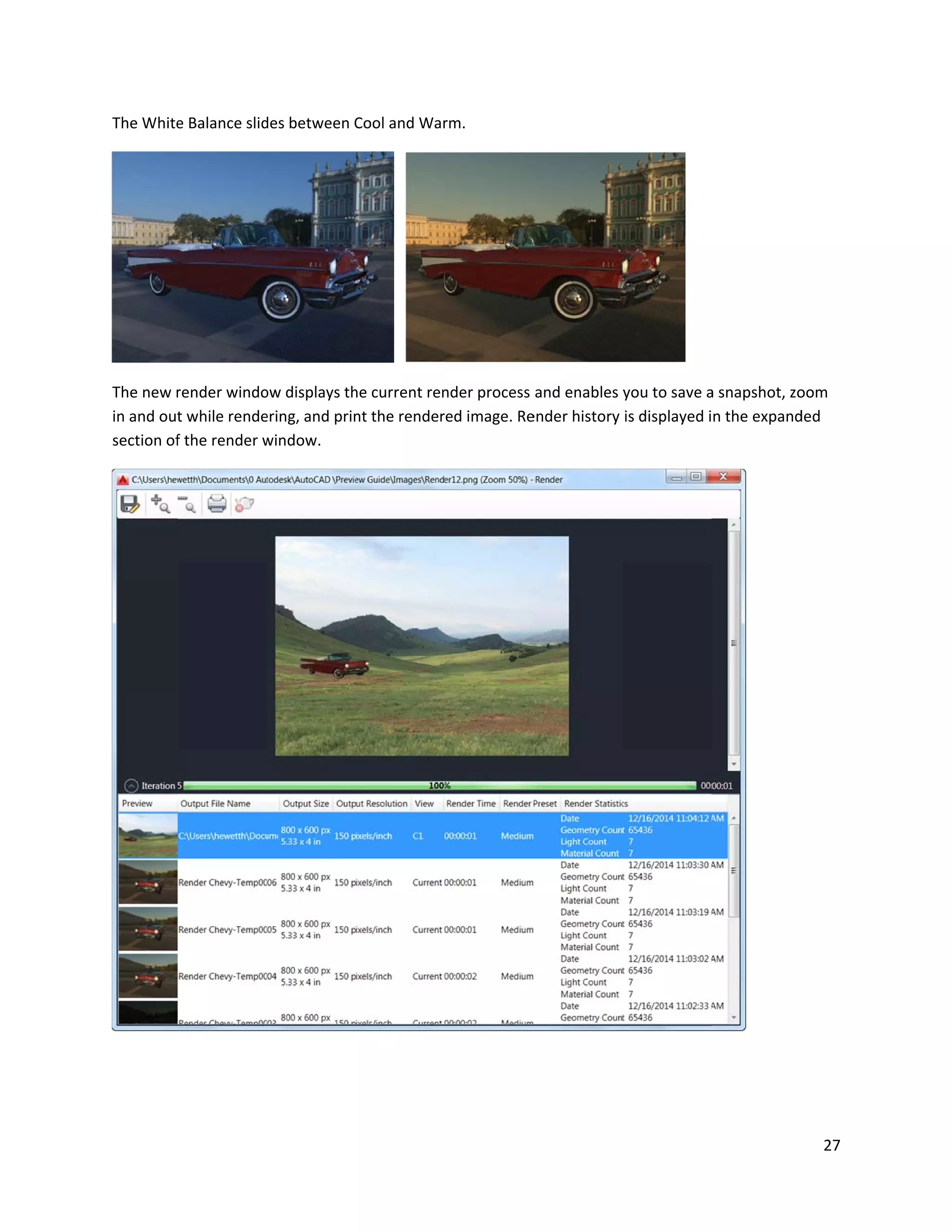The width and height of the screenshot is (952, 1232).
Task: Sort by Output File Name column header
Action: pos(215,803)
